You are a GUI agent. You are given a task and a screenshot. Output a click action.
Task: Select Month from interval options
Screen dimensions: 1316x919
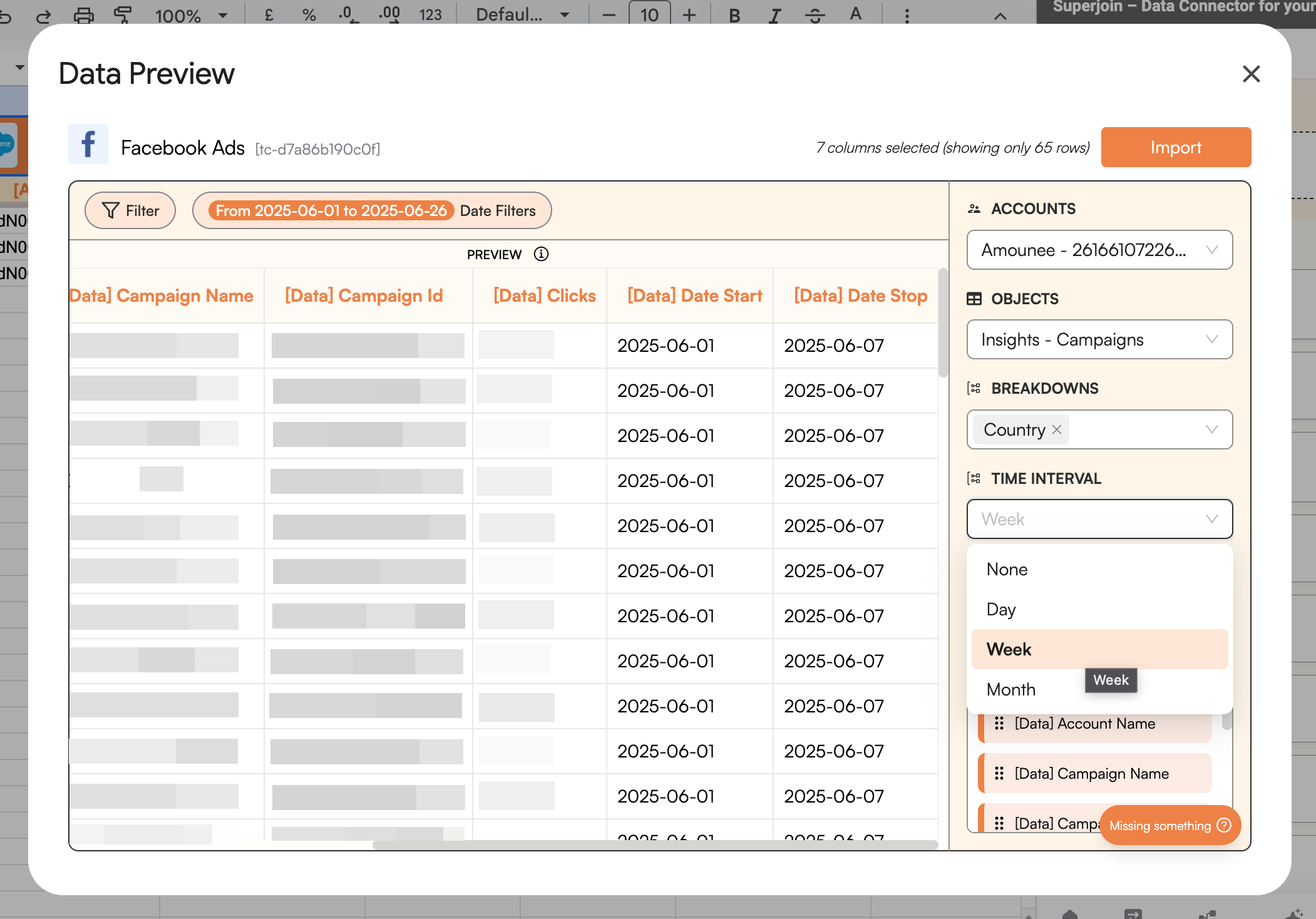tap(1011, 689)
